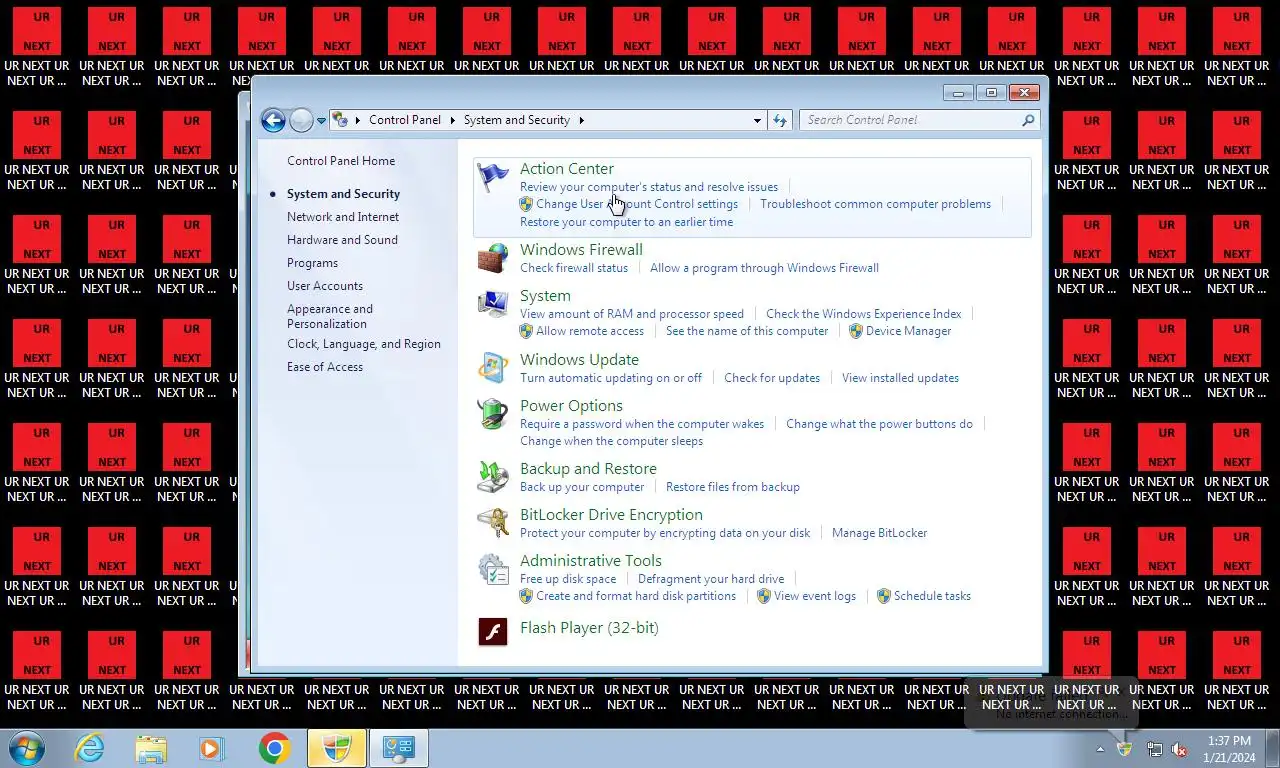Click the Windows Update icon
The width and height of the screenshot is (1280, 768).
coord(492,368)
